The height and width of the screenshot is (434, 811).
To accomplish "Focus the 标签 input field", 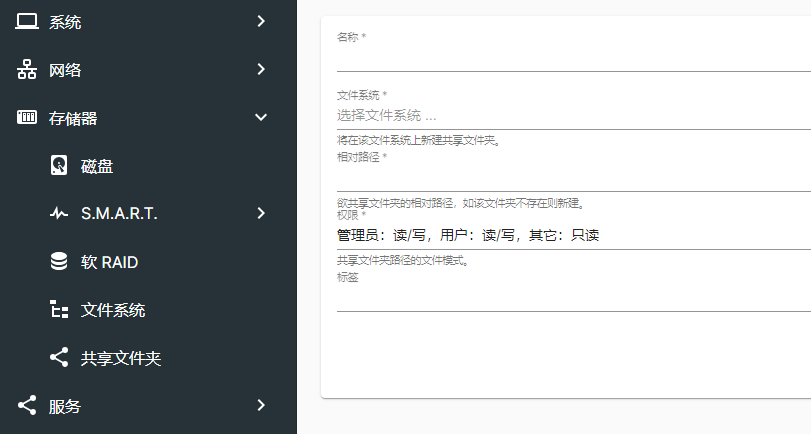I will click(574, 298).
